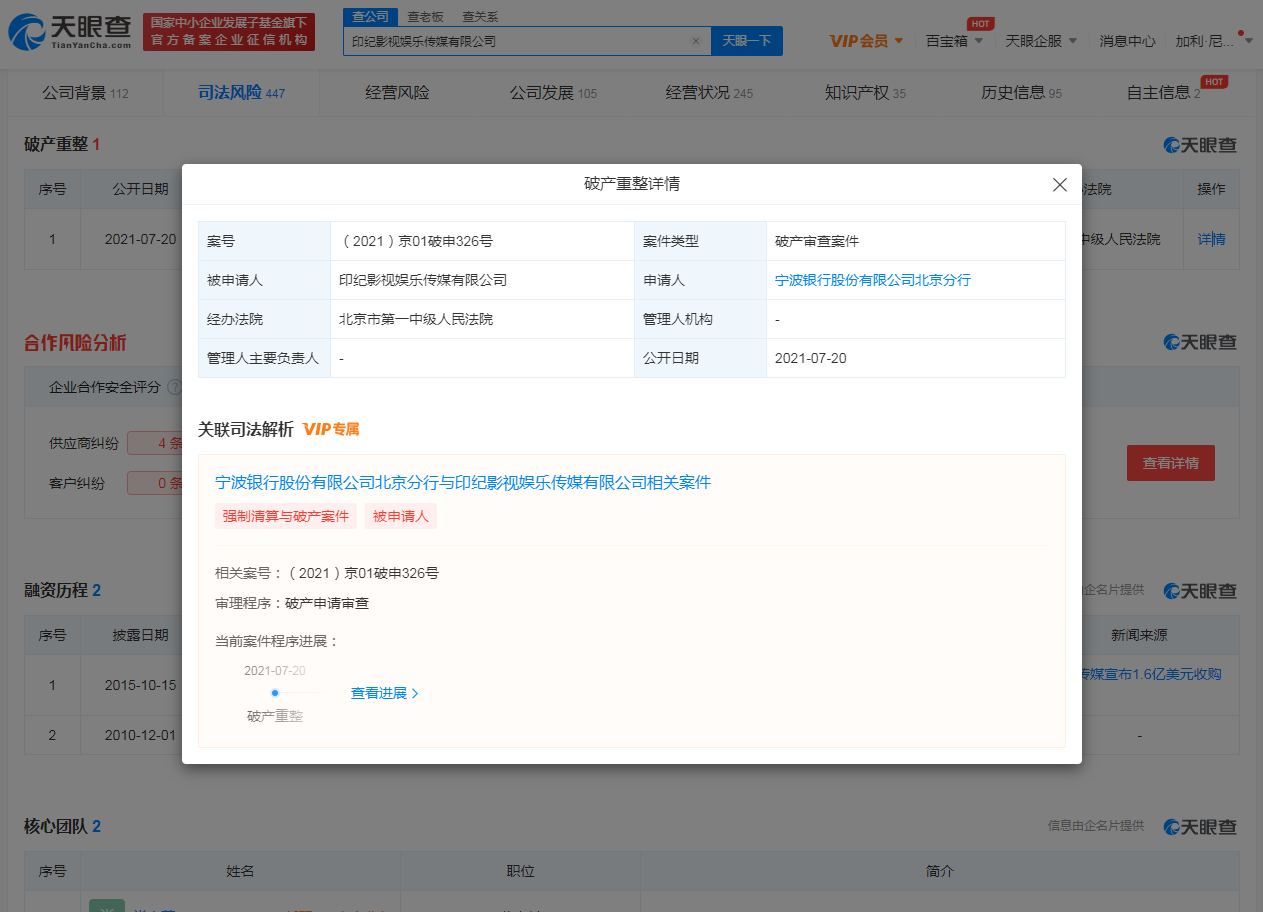
Task: Click the VIP专属 badge
Action: (x=331, y=429)
